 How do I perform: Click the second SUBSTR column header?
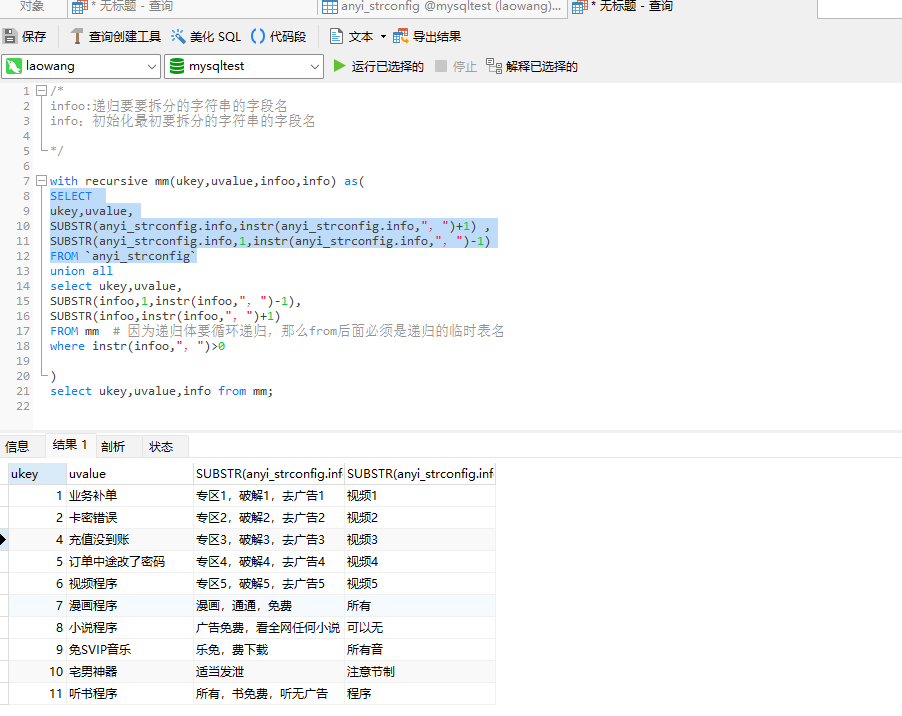point(420,474)
